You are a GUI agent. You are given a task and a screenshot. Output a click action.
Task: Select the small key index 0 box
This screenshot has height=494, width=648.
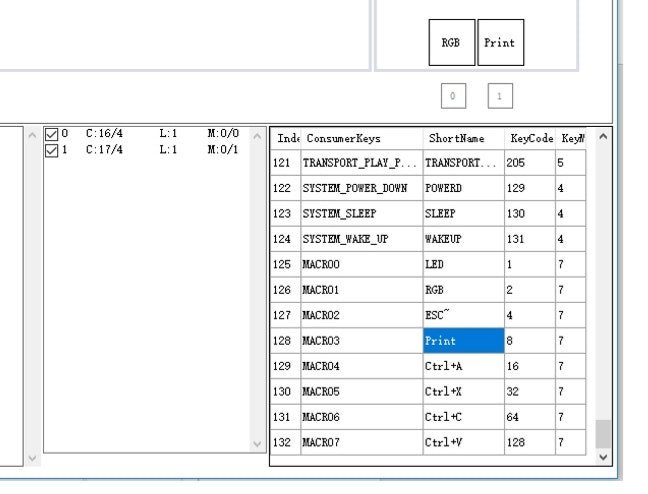point(454,97)
